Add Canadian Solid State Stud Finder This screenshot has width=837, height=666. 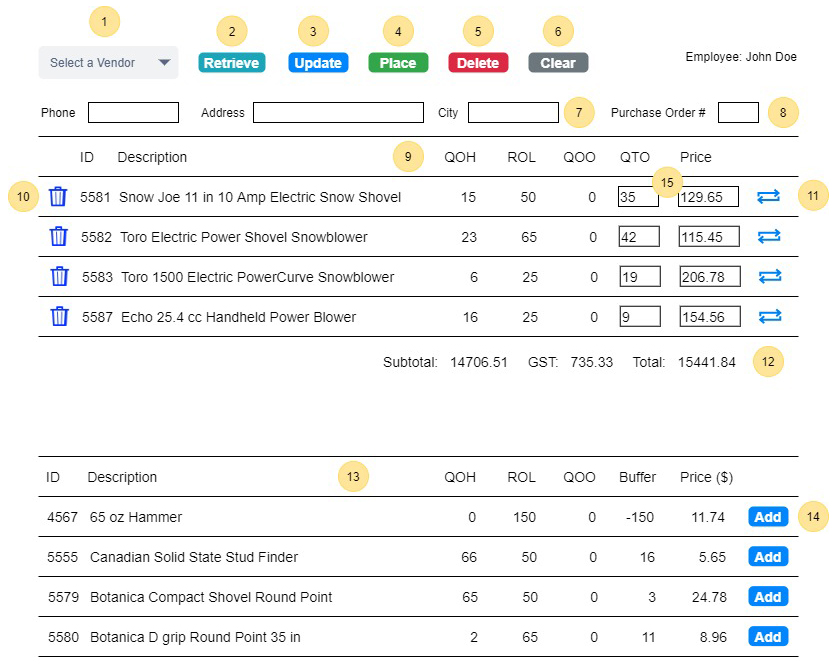point(767,557)
